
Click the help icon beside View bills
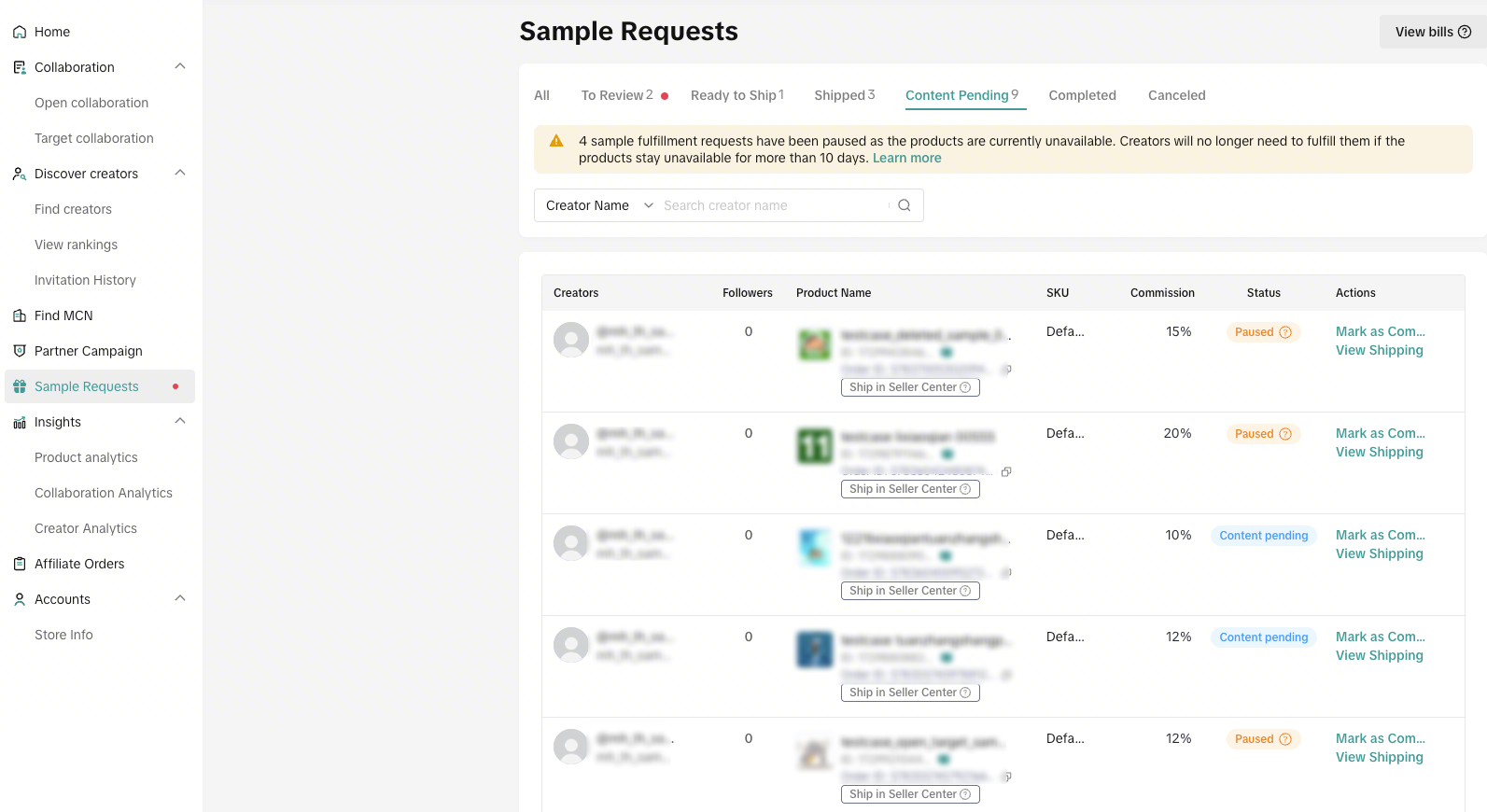click(x=1465, y=32)
